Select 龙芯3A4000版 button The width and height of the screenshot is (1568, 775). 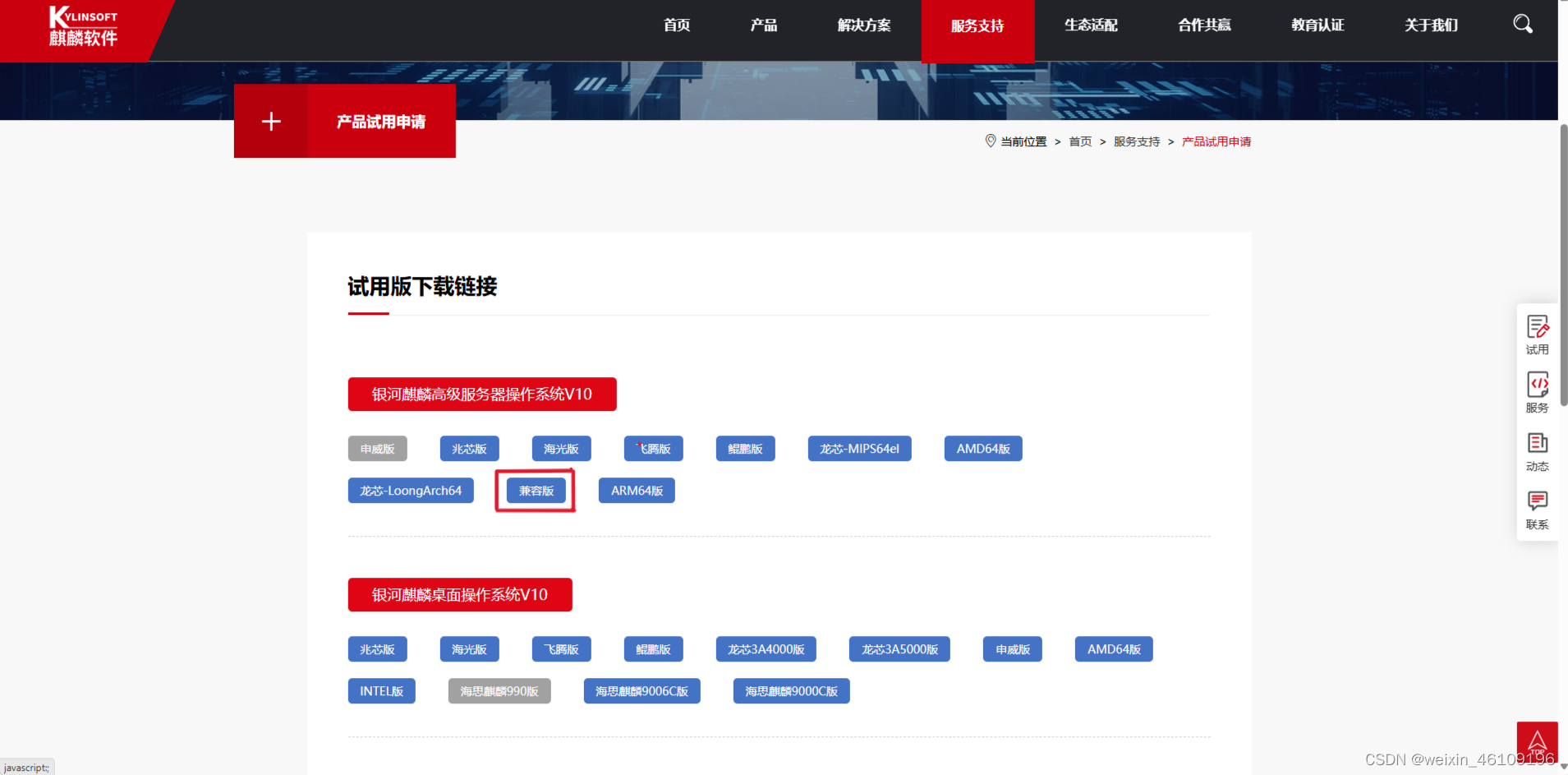pos(766,649)
